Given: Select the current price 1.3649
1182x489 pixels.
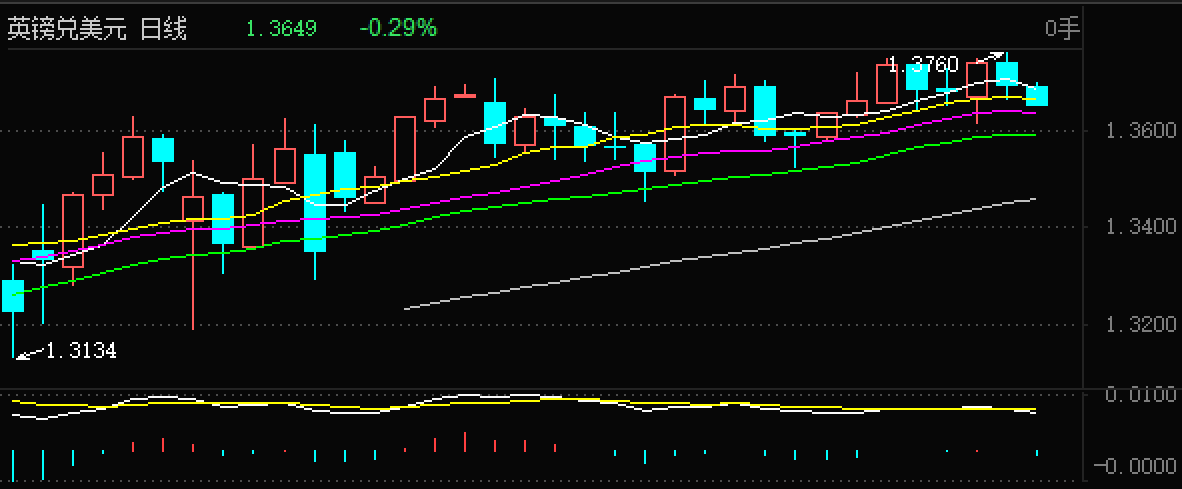Looking at the screenshot, I should 282,29.
